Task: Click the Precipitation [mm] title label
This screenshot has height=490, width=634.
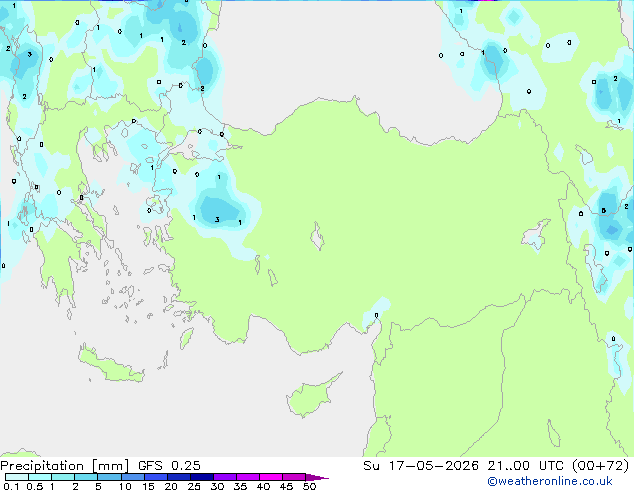Action: pyautogui.click(x=65, y=466)
